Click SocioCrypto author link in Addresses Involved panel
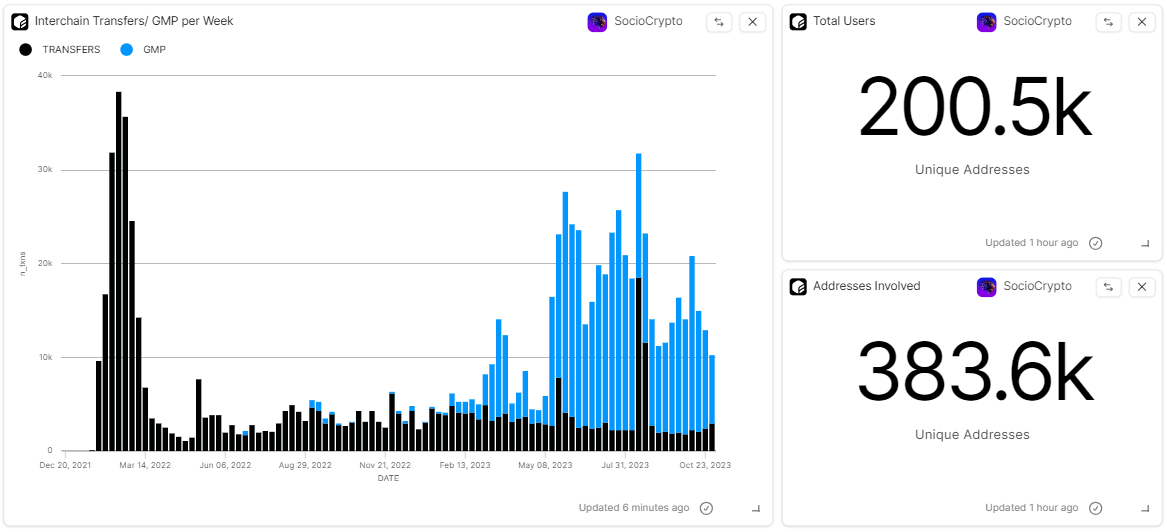This screenshot has height=532, width=1167. click(1037, 286)
